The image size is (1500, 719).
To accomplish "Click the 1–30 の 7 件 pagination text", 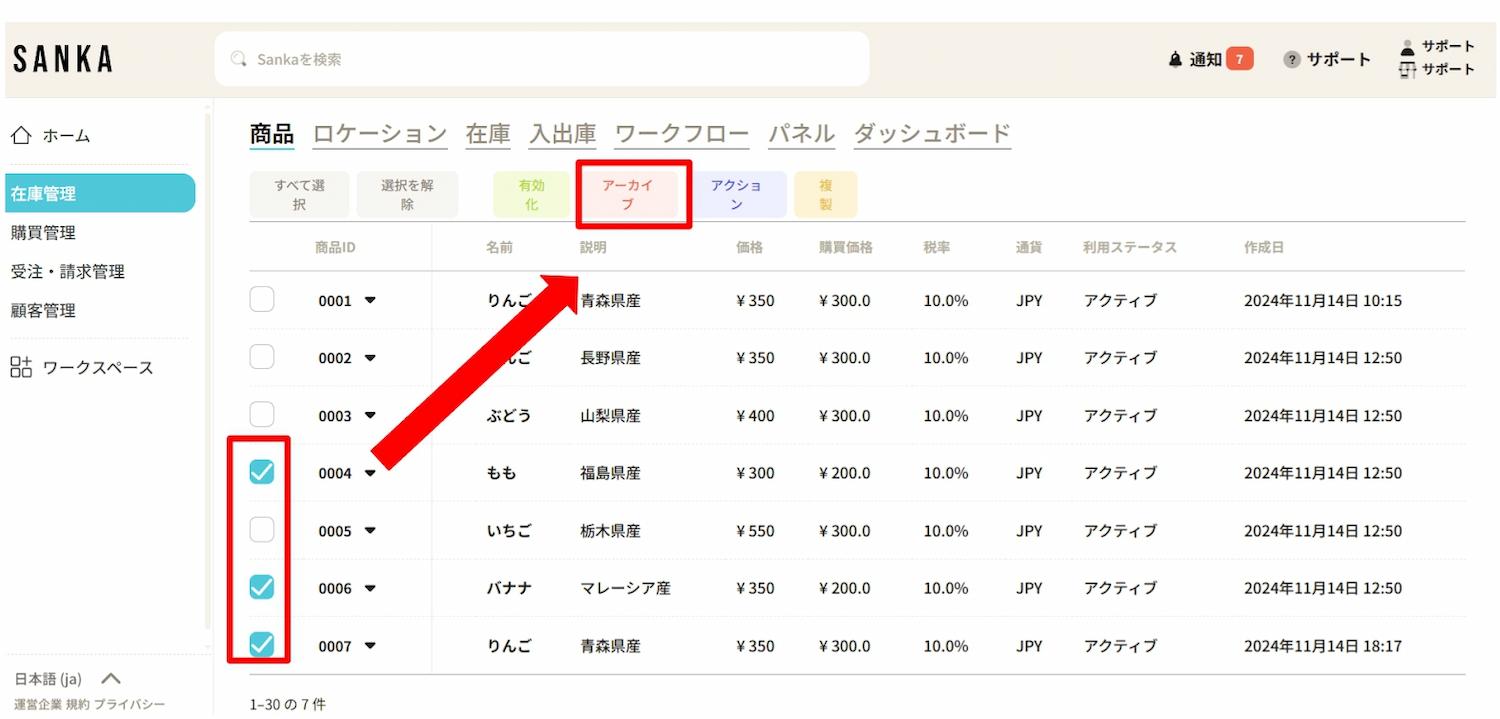I will (x=288, y=704).
